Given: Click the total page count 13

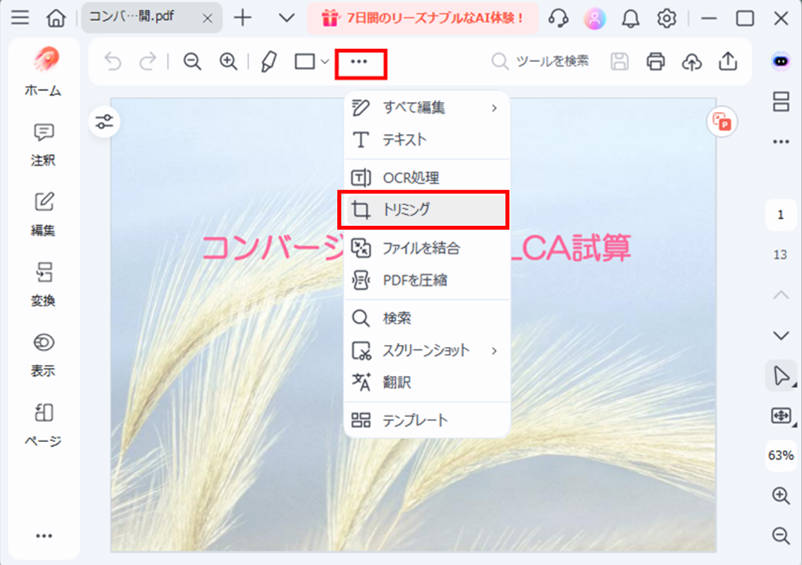Looking at the screenshot, I should coord(781,255).
